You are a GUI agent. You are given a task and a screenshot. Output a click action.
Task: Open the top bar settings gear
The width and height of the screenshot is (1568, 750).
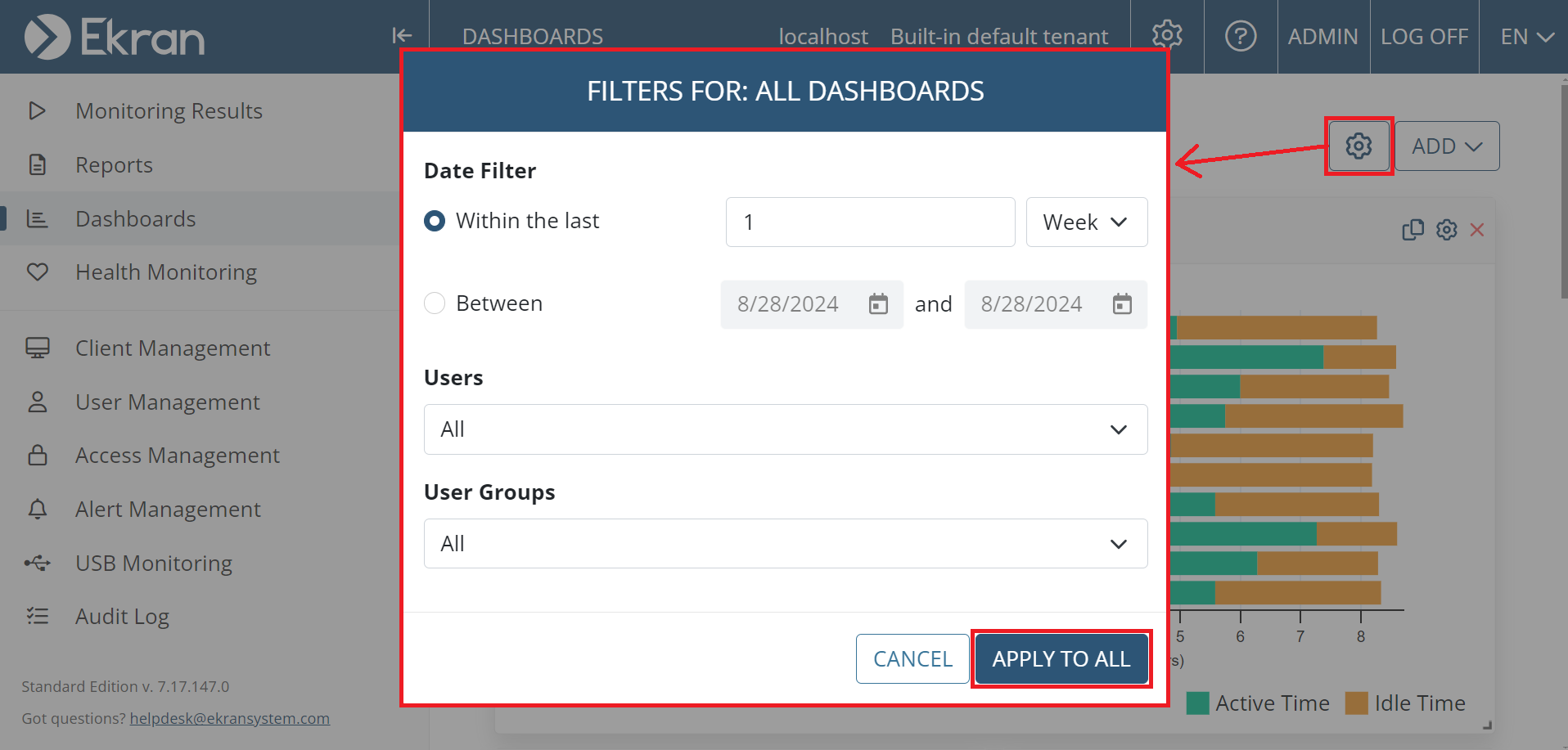pyautogui.click(x=1167, y=35)
